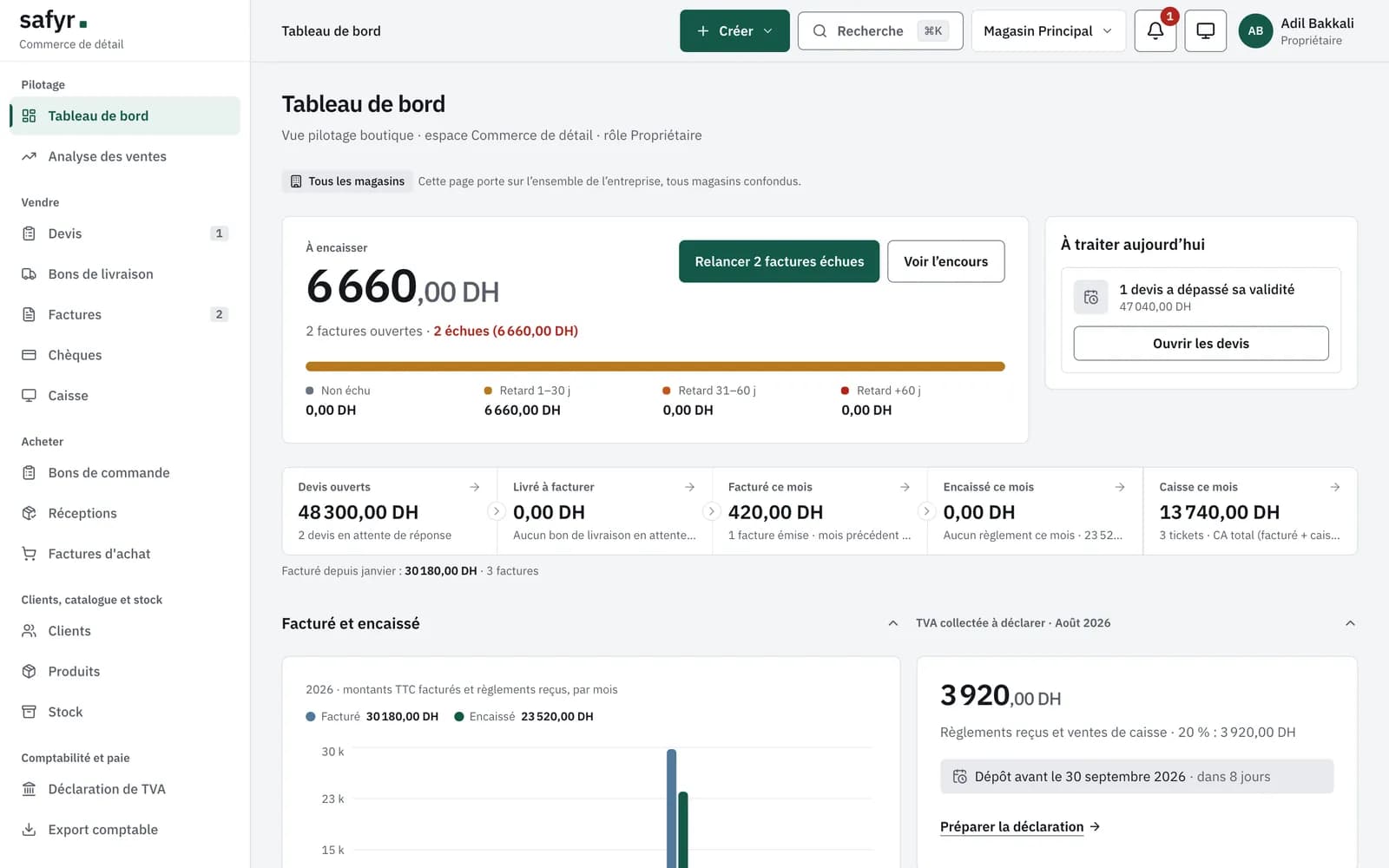Viewport: 1389px width, 868px height.
Task: Collapse the Facturé et encaissé section
Action: [x=893, y=623]
